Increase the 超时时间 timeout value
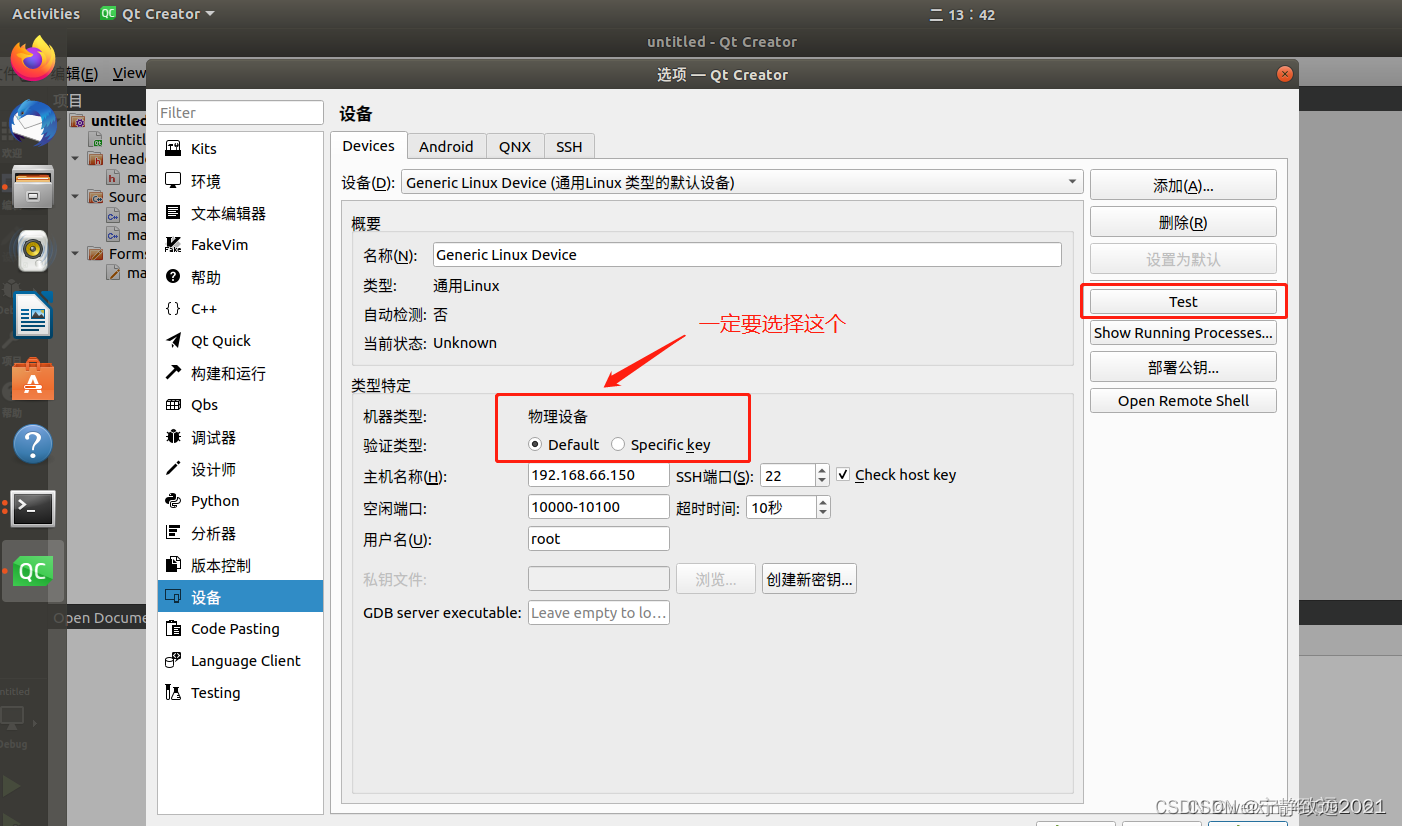The height and width of the screenshot is (826, 1402). pos(823,501)
